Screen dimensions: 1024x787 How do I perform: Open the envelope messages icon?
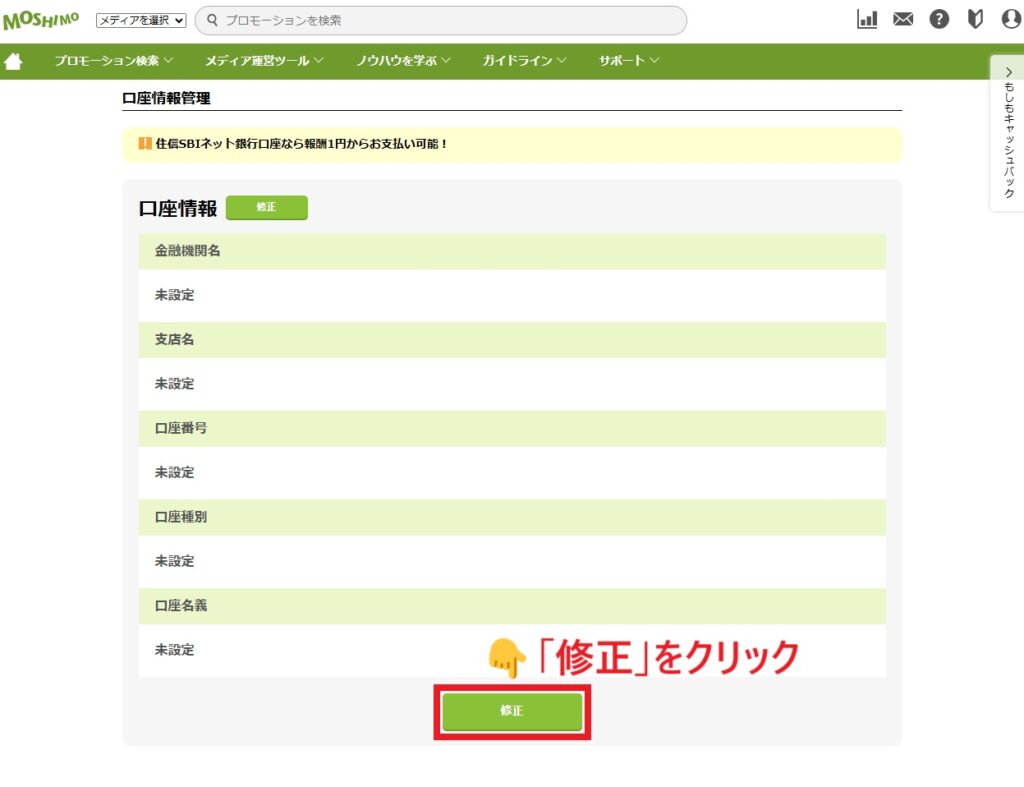pos(903,20)
